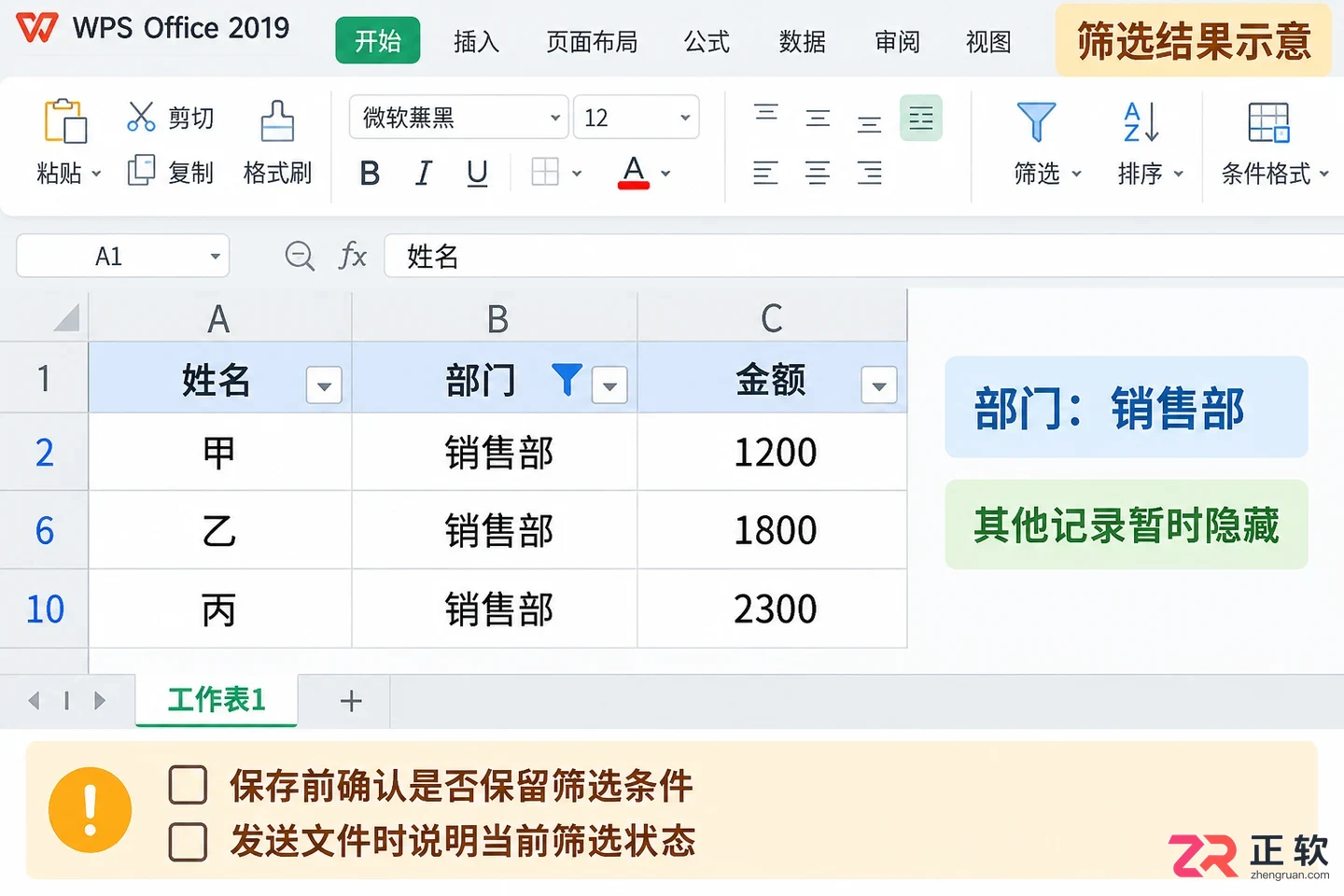Click the formula bar input showing 姓名
The image size is (1344, 896).
pyautogui.click(x=863, y=256)
